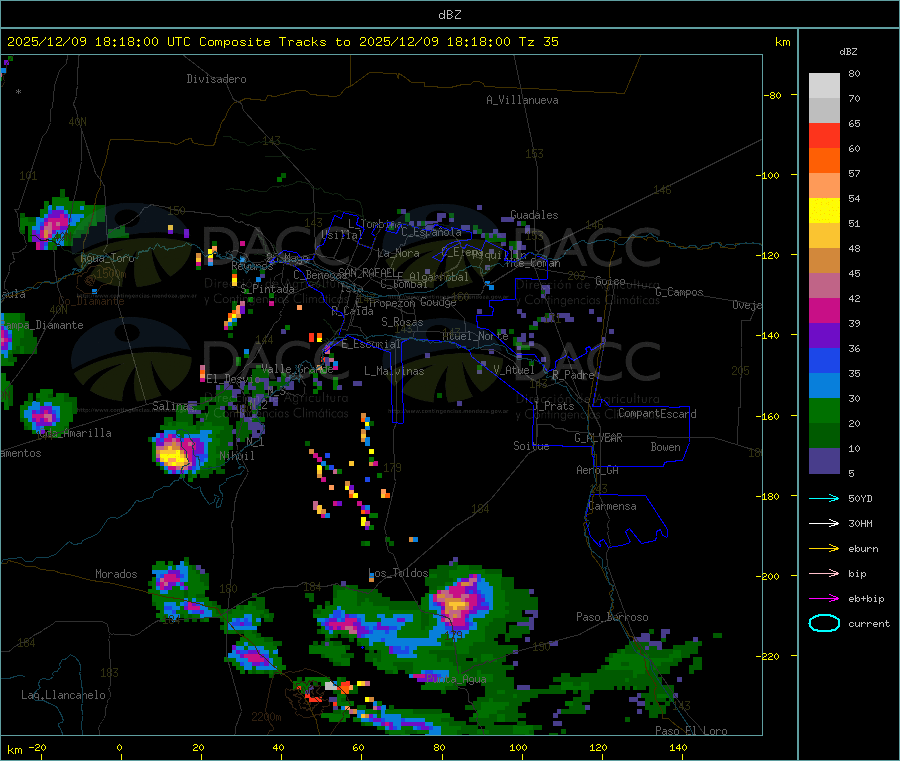Viewport: 900px width, 761px height.
Task: Click the '50YD' legend label
Action: (x=860, y=498)
